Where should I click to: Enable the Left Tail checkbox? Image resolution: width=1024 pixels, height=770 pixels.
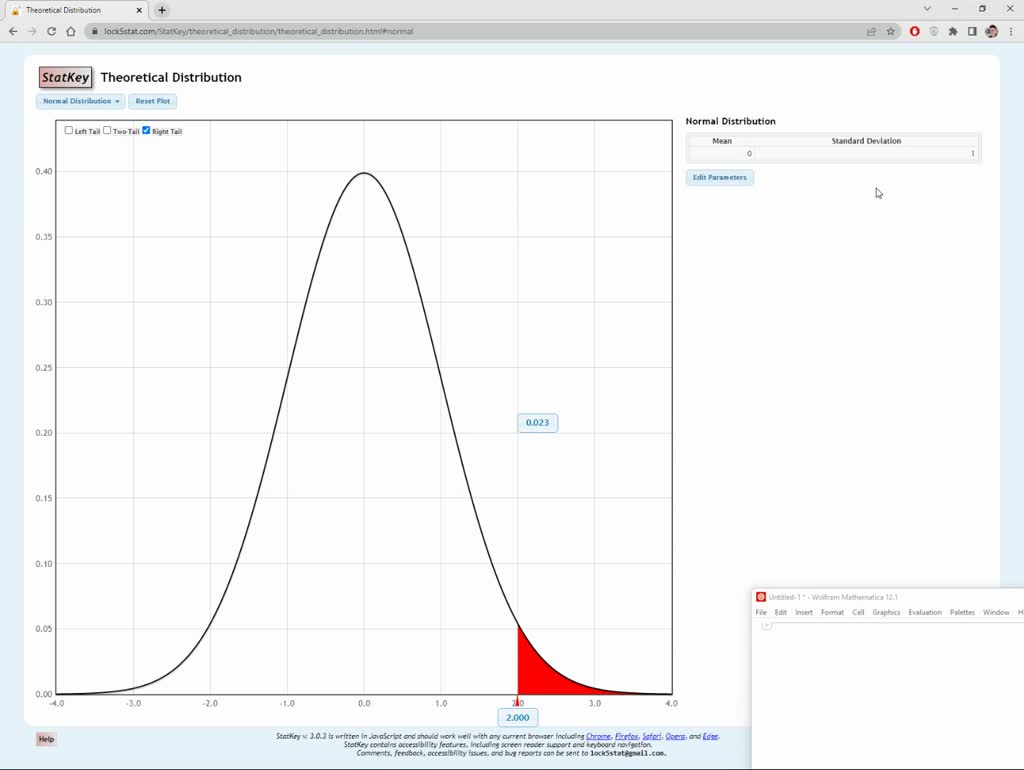pos(68,130)
